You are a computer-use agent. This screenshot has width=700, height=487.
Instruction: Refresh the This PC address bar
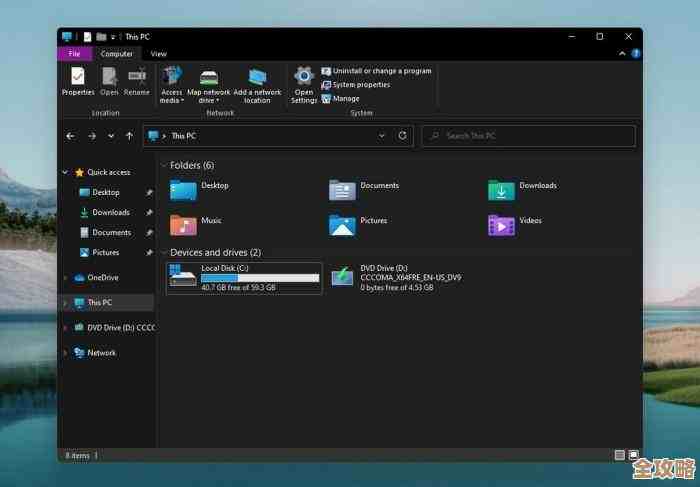pyautogui.click(x=402, y=136)
